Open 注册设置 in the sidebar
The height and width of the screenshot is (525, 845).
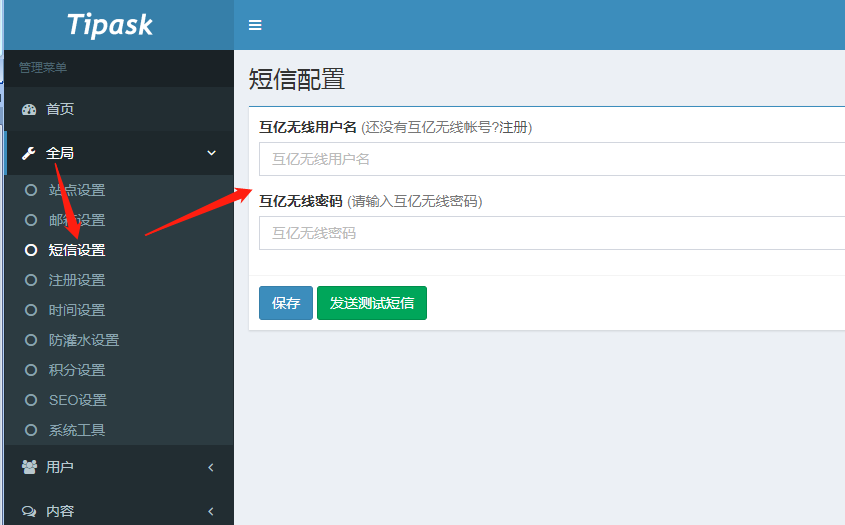tap(77, 280)
